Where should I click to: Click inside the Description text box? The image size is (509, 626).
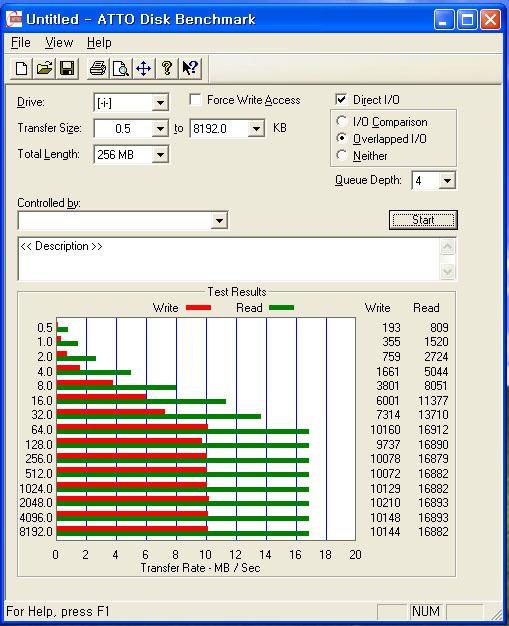point(229,259)
